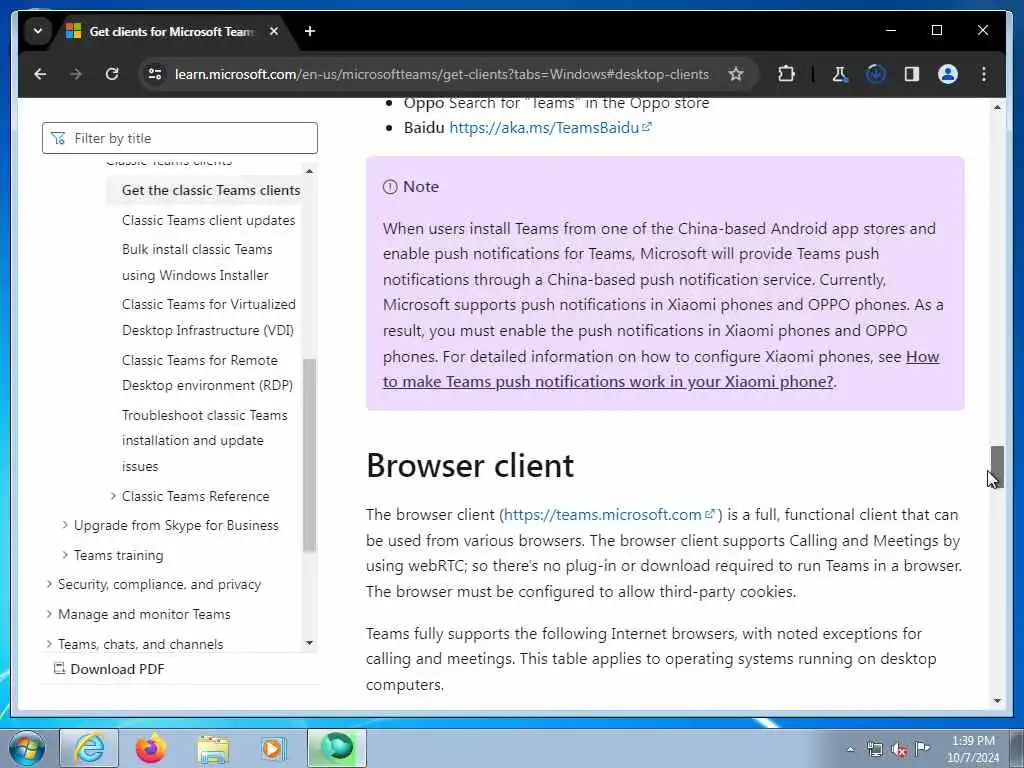This screenshot has width=1024, height=768.
Task: Select the Get clients for Microsoft Teams tab
Action: click(x=170, y=31)
